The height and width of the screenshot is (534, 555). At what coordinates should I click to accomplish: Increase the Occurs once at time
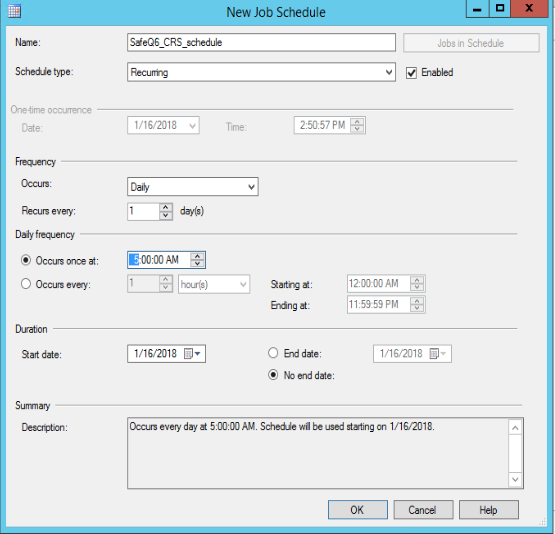point(197,256)
